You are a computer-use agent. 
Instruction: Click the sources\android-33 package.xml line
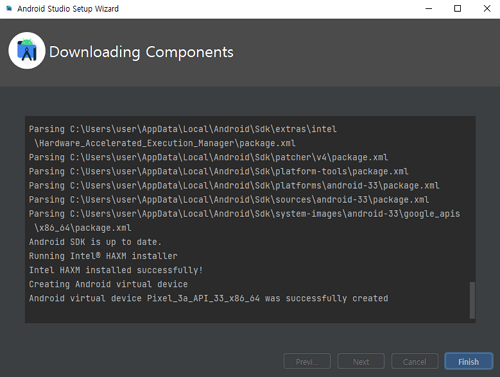point(229,199)
